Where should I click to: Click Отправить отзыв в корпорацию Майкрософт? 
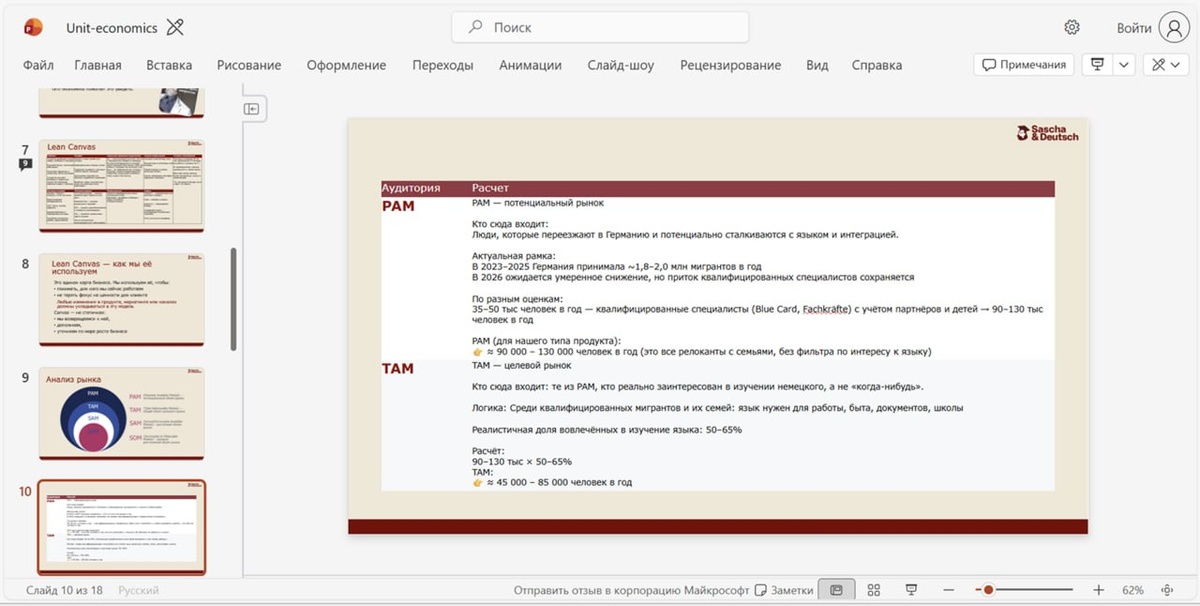coord(630,590)
